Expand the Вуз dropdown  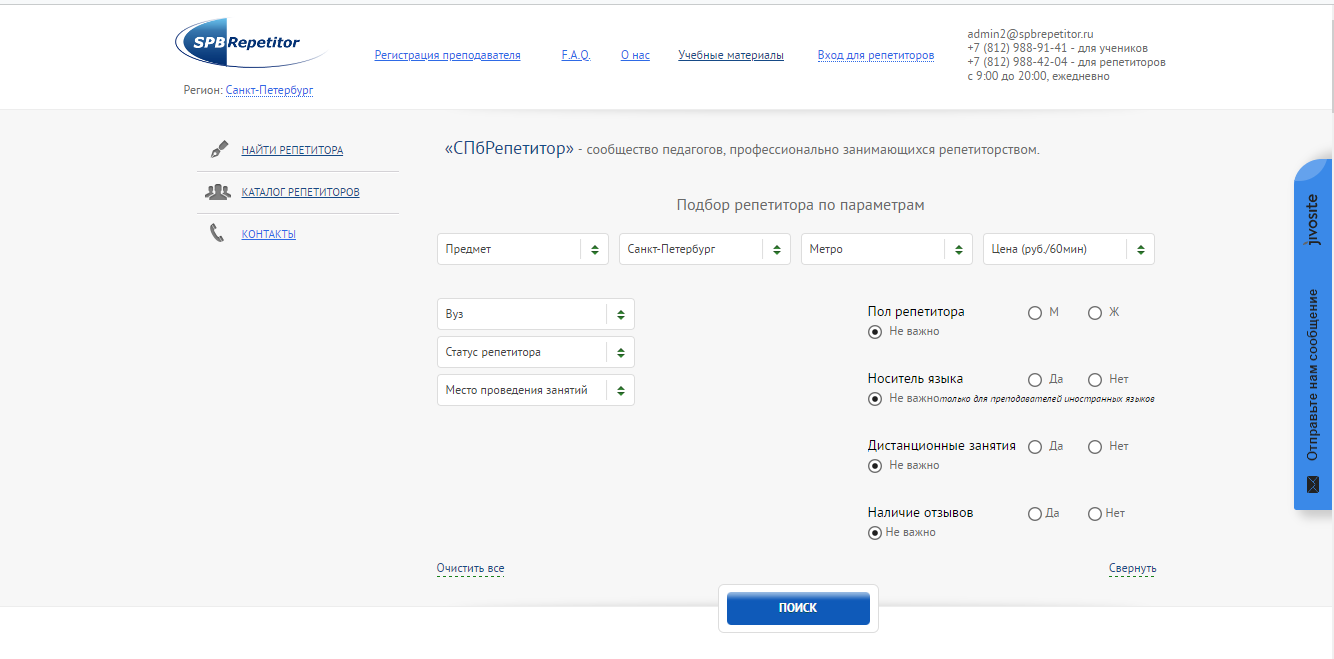point(536,314)
